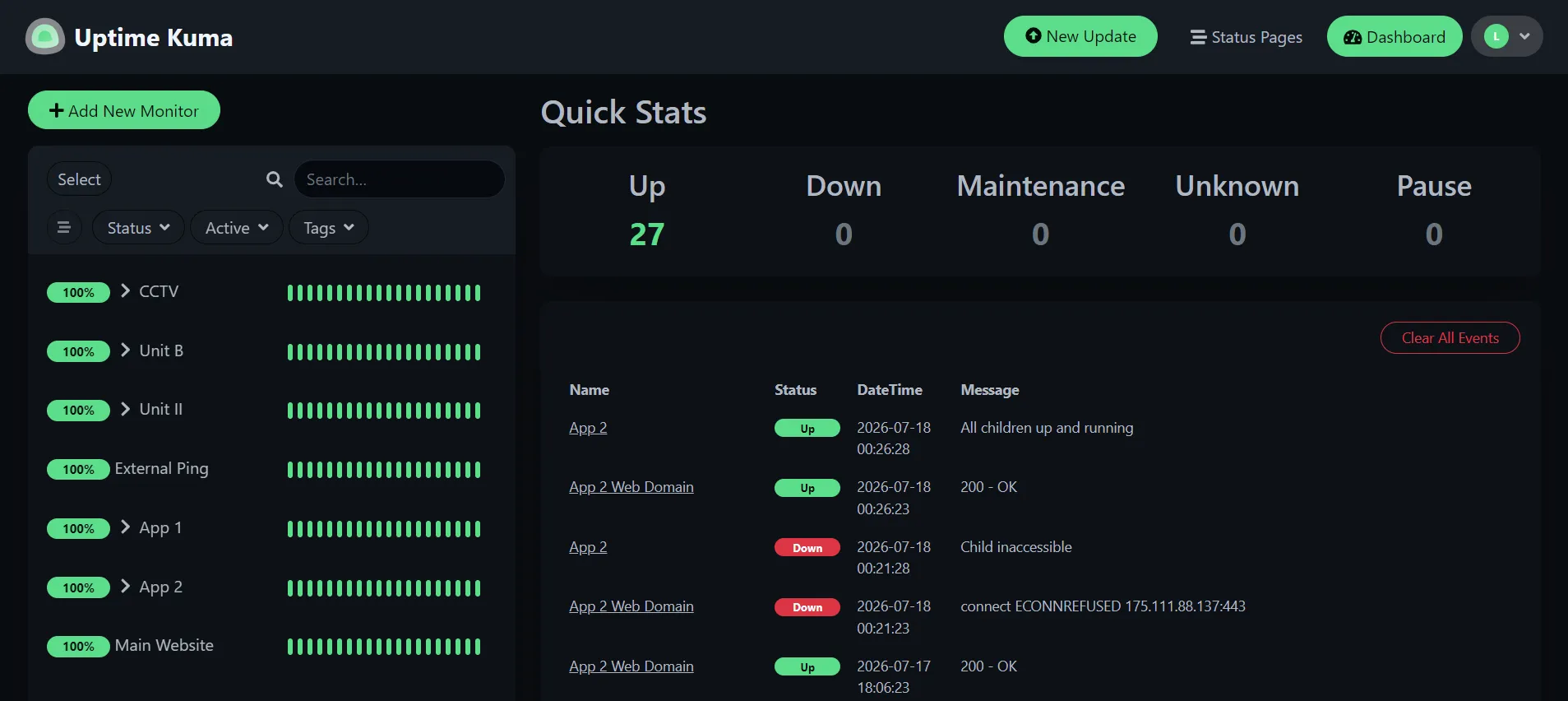
Task: Expand the Unit II monitor group
Action: (125, 409)
